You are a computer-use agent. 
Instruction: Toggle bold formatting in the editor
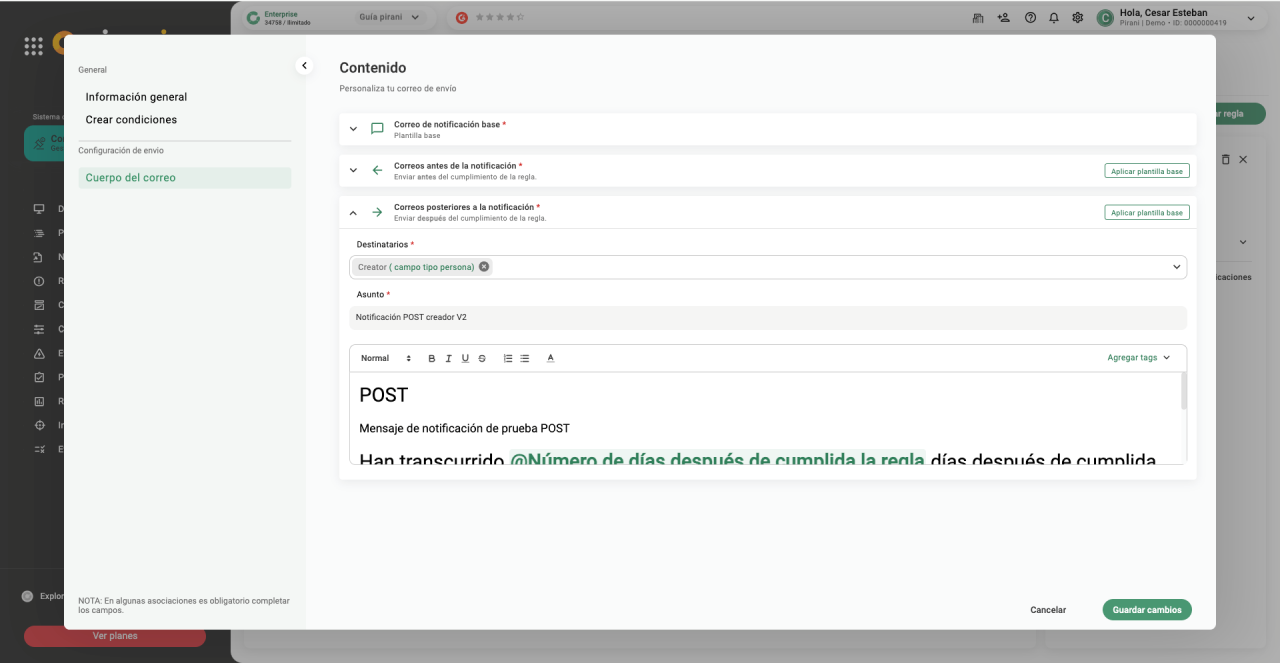432,358
